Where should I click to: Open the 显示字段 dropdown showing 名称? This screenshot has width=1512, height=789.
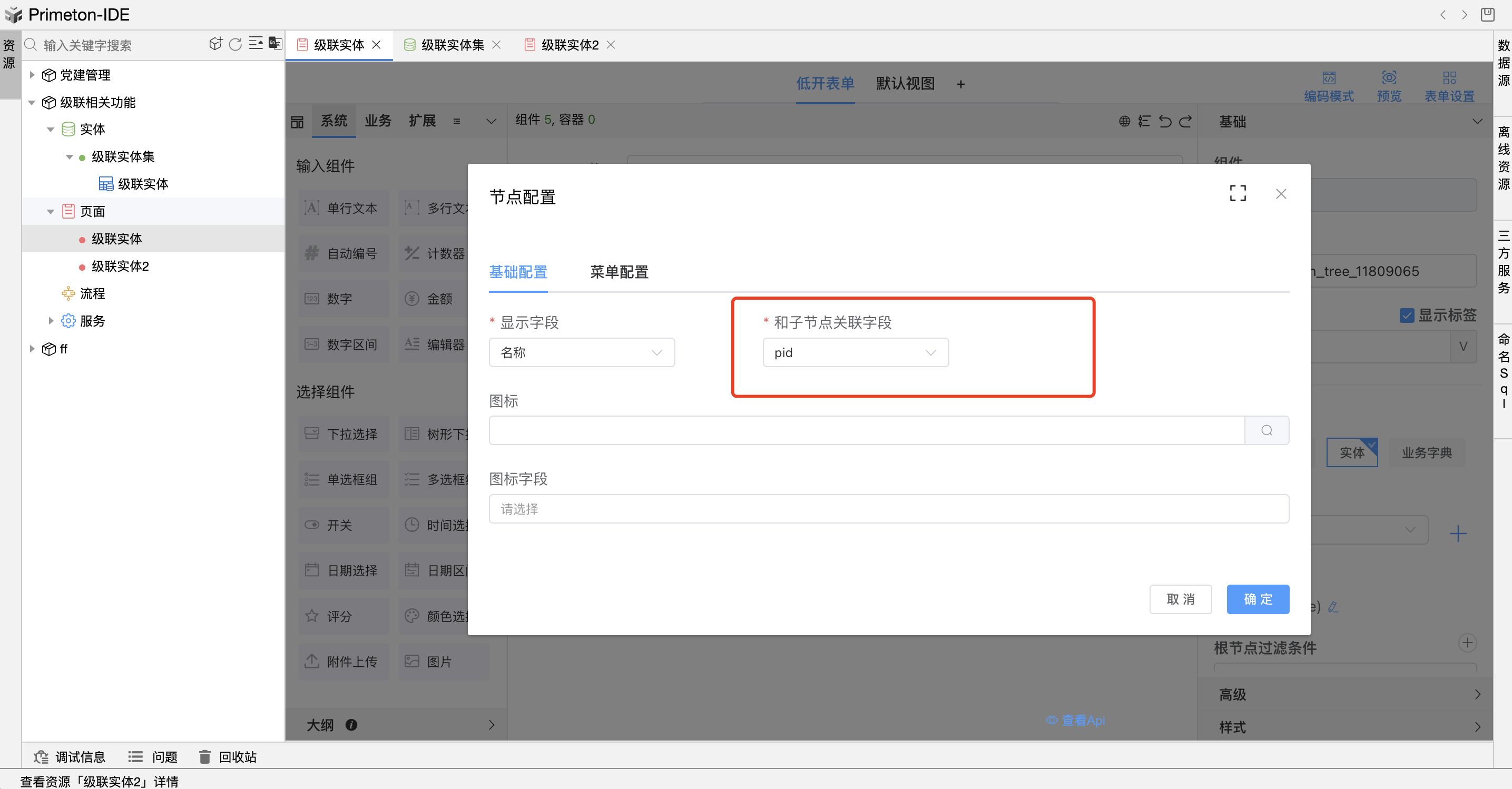(x=581, y=352)
